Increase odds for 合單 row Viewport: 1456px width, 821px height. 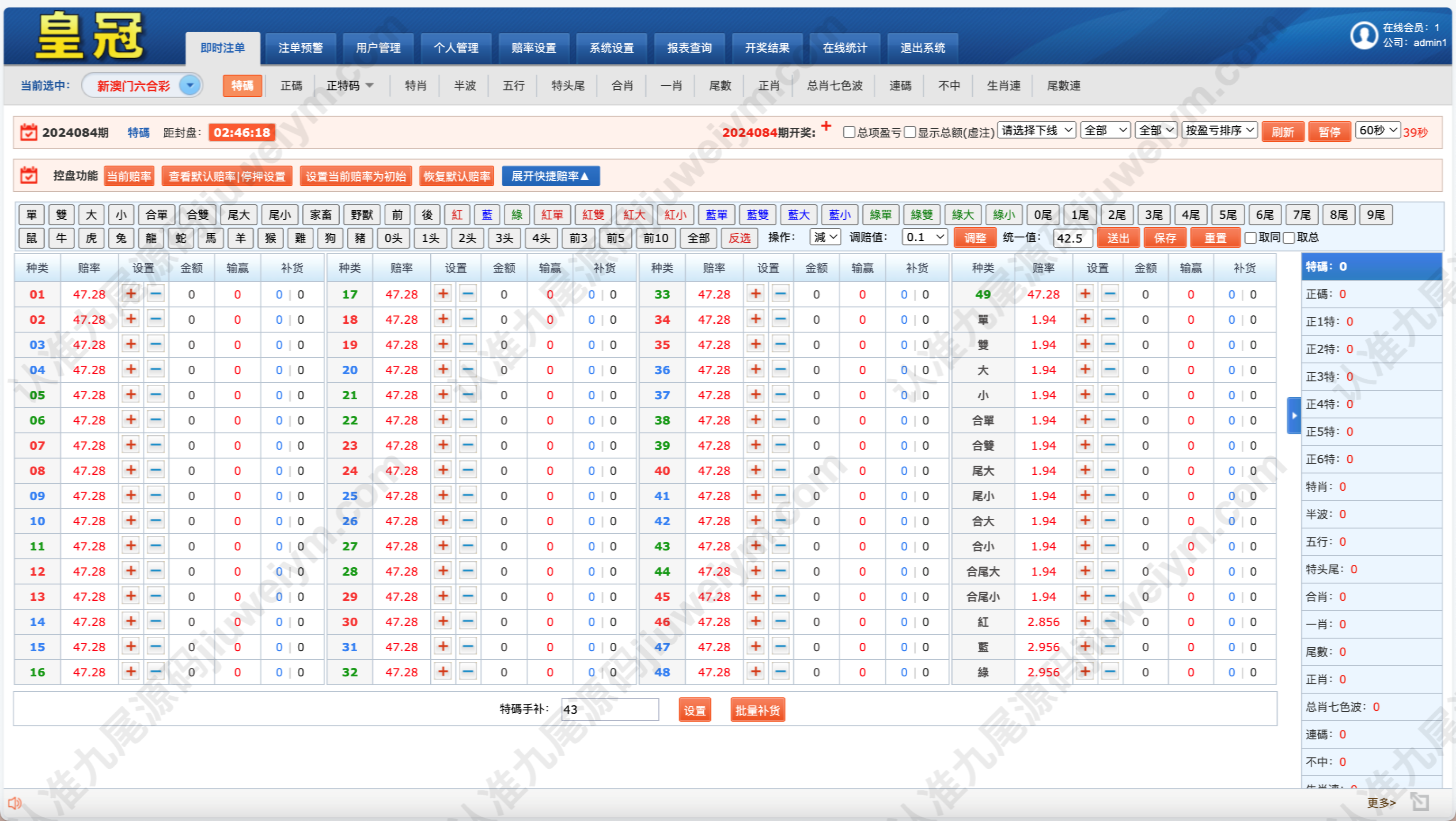point(1085,420)
